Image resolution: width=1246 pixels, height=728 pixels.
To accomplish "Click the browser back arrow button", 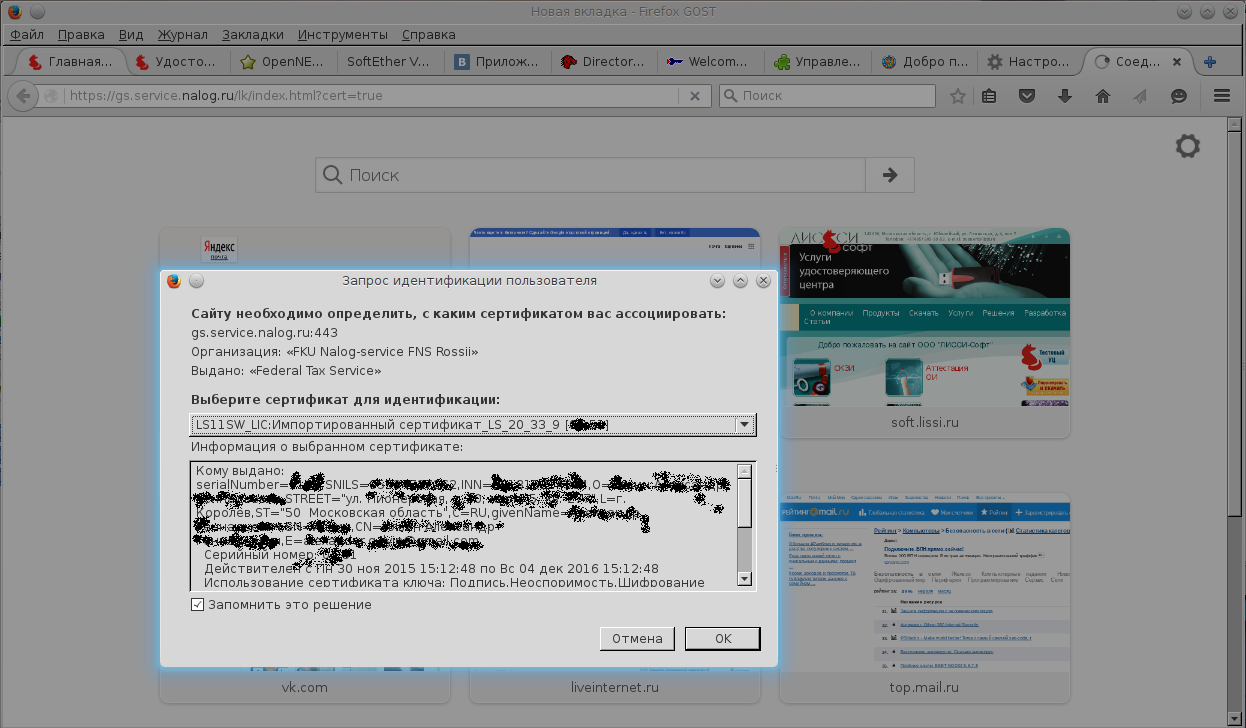I will coord(22,96).
